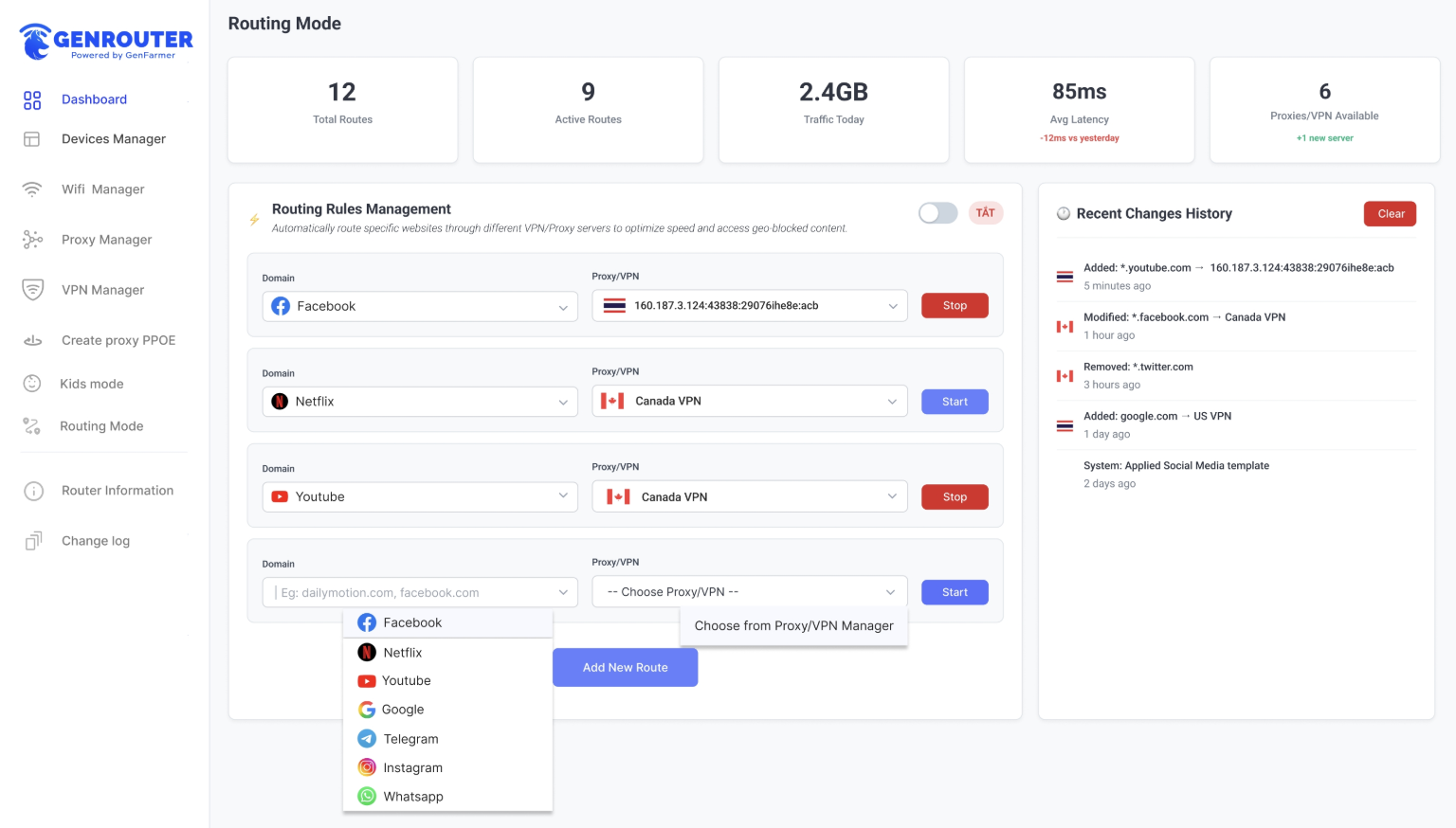
Task: Go to Proxy Manager page
Action: 107,240
